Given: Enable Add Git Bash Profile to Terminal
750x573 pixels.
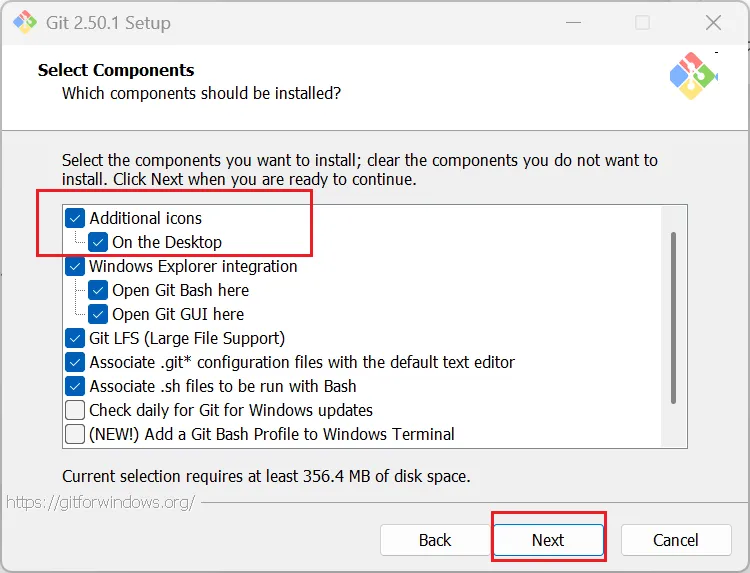Looking at the screenshot, I should tap(75, 434).
